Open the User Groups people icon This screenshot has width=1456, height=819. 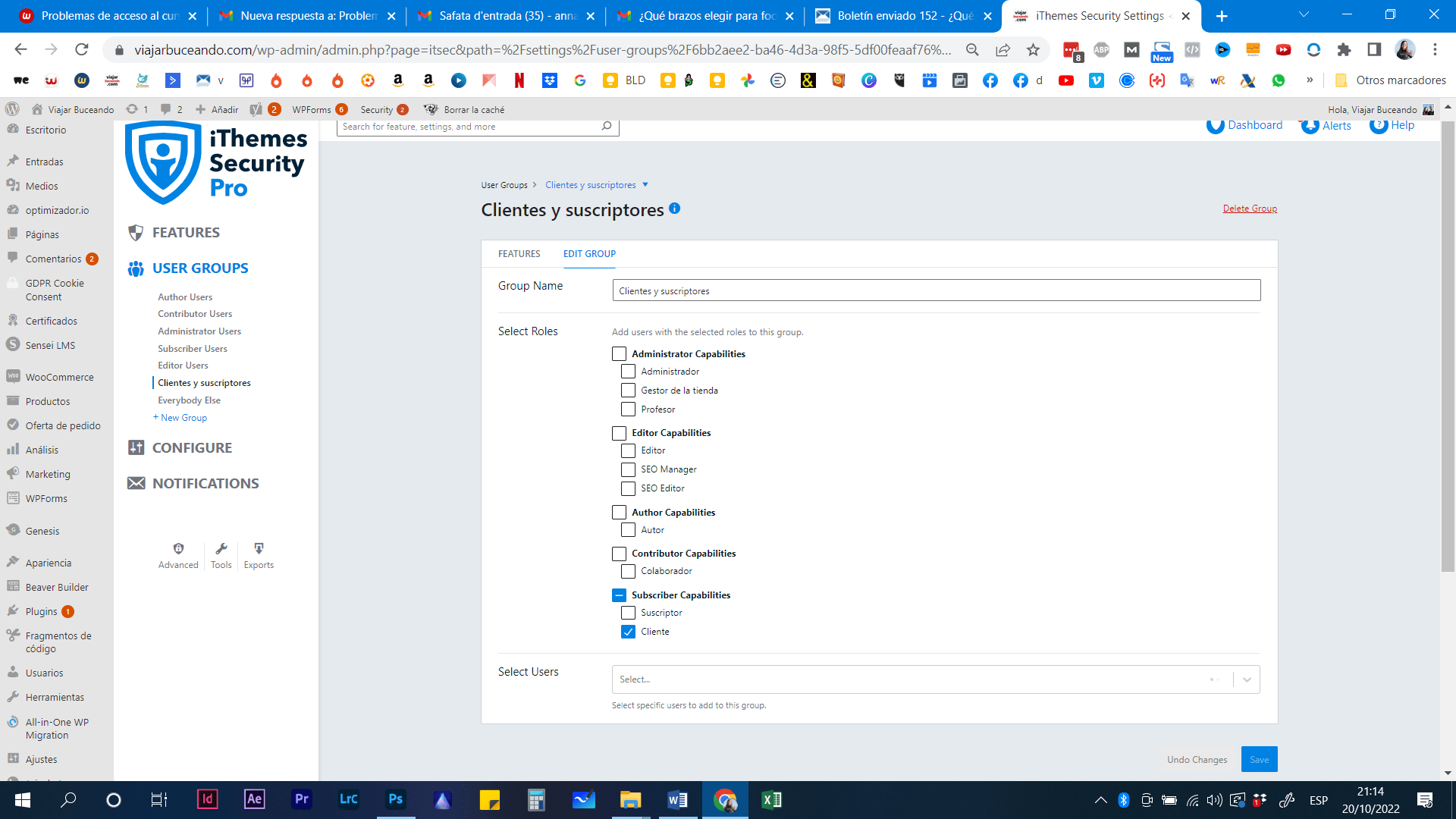pos(136,268)
